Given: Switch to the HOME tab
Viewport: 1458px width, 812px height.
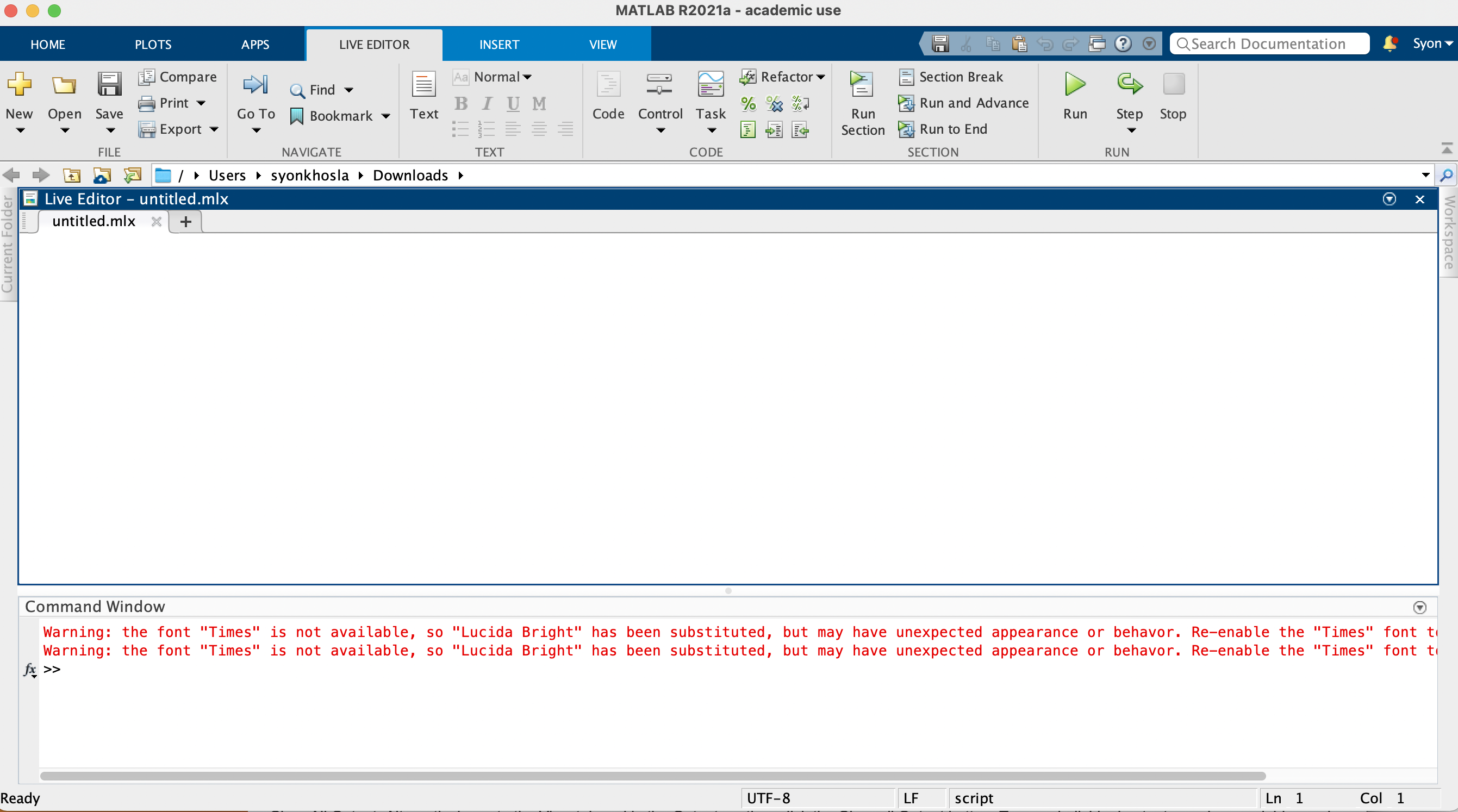Looking at the screenshot, I should coord(47,44).
